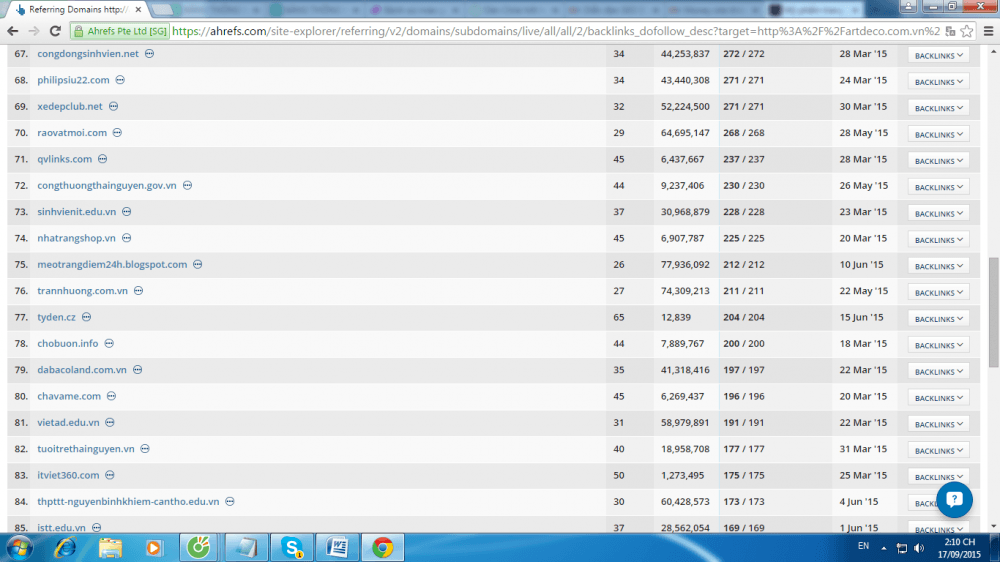Open the congdongsinhvien.net domain link
The height and width of the screenshot is (562, 1000).
click(x=87, y=54)
